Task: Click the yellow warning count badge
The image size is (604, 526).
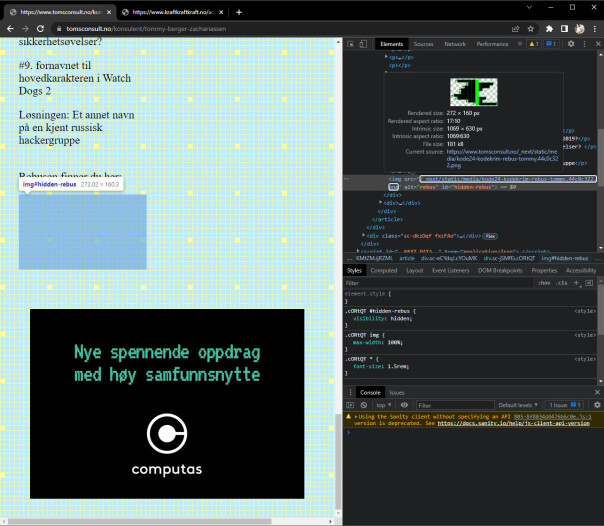Action: 534,44
